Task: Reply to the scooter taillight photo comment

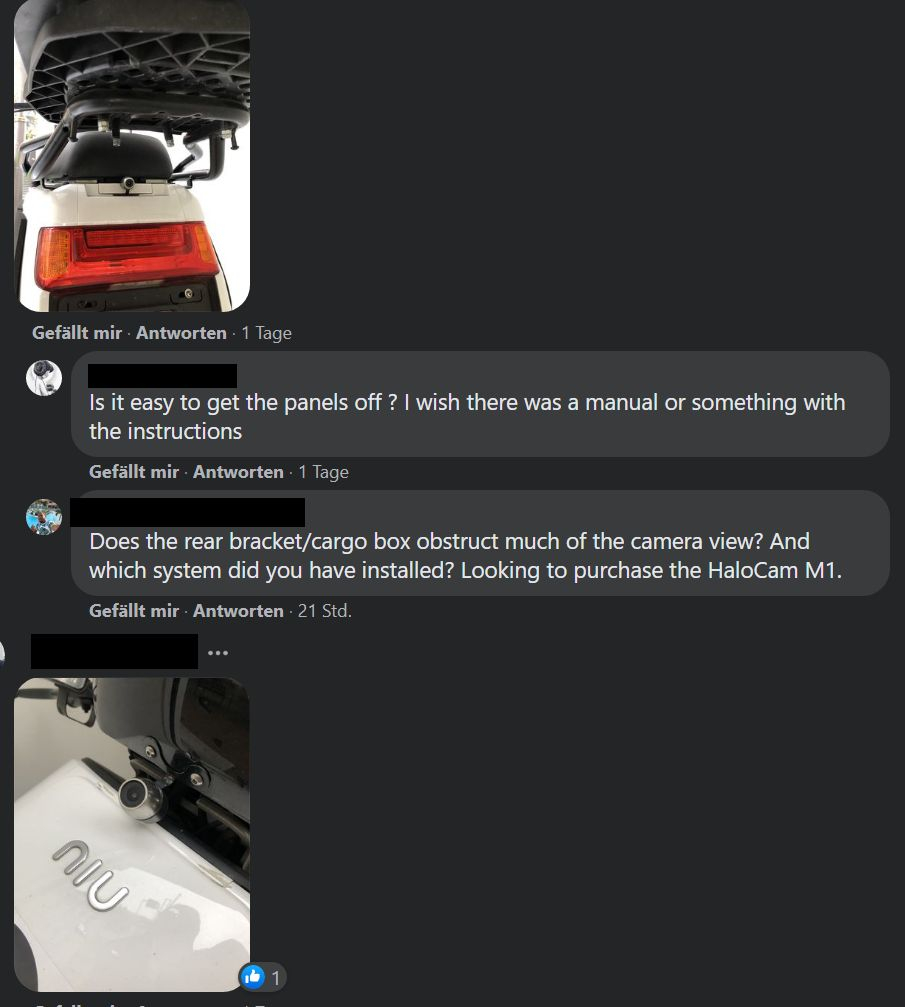Action: click(x=181, y=333)
